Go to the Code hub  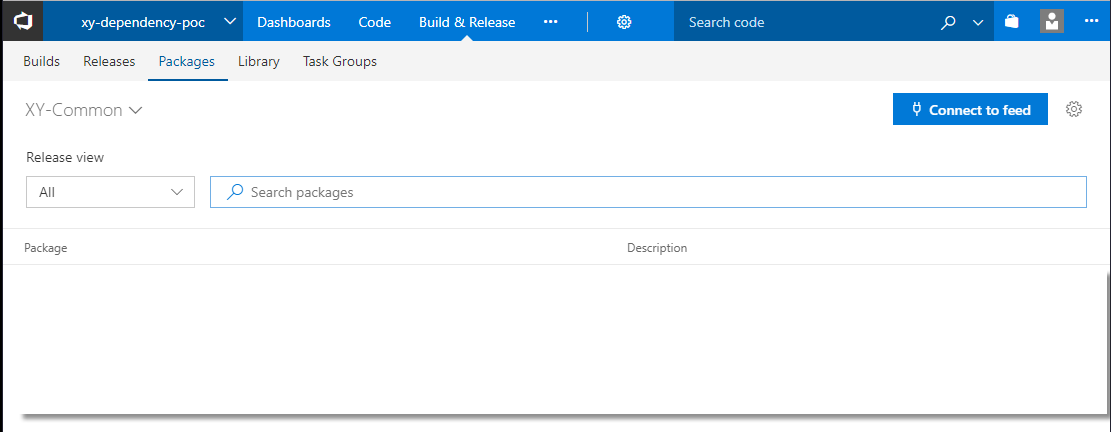click(374, 22)
